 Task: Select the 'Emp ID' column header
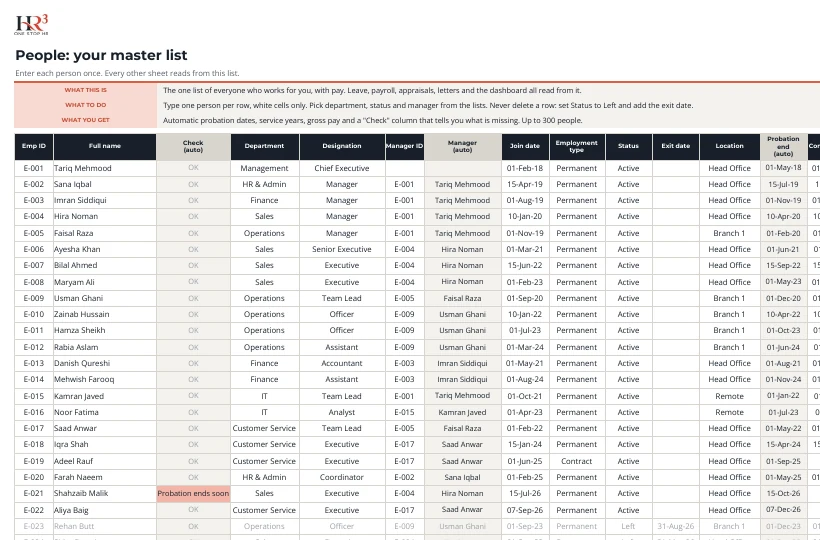(x=33, y=146)
